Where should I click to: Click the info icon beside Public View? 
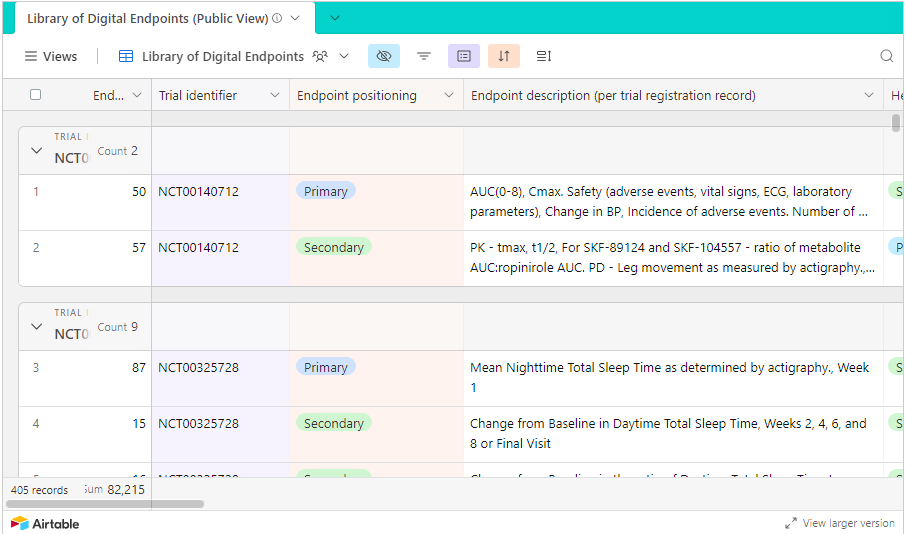point(277,18)
